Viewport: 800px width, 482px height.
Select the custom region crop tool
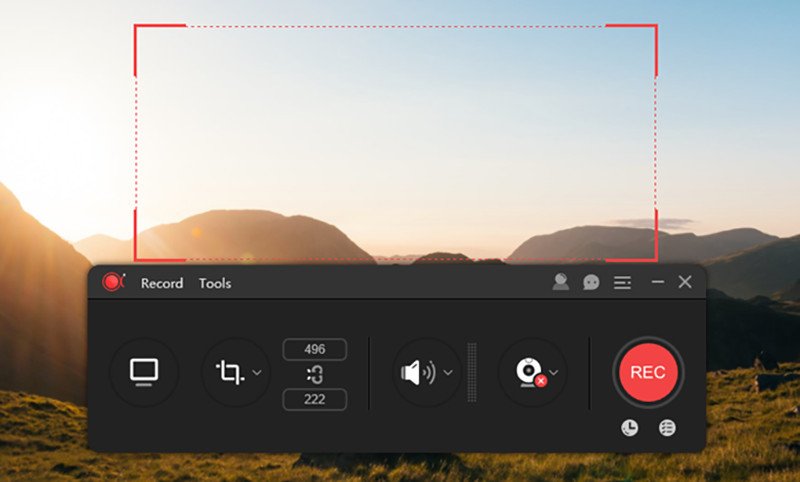(x=229, y=372)
